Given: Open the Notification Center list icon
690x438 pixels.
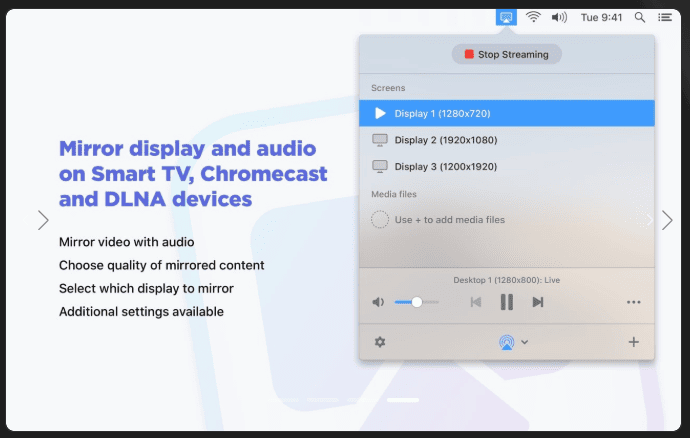Looking at the screenshot, I should 665,18.
